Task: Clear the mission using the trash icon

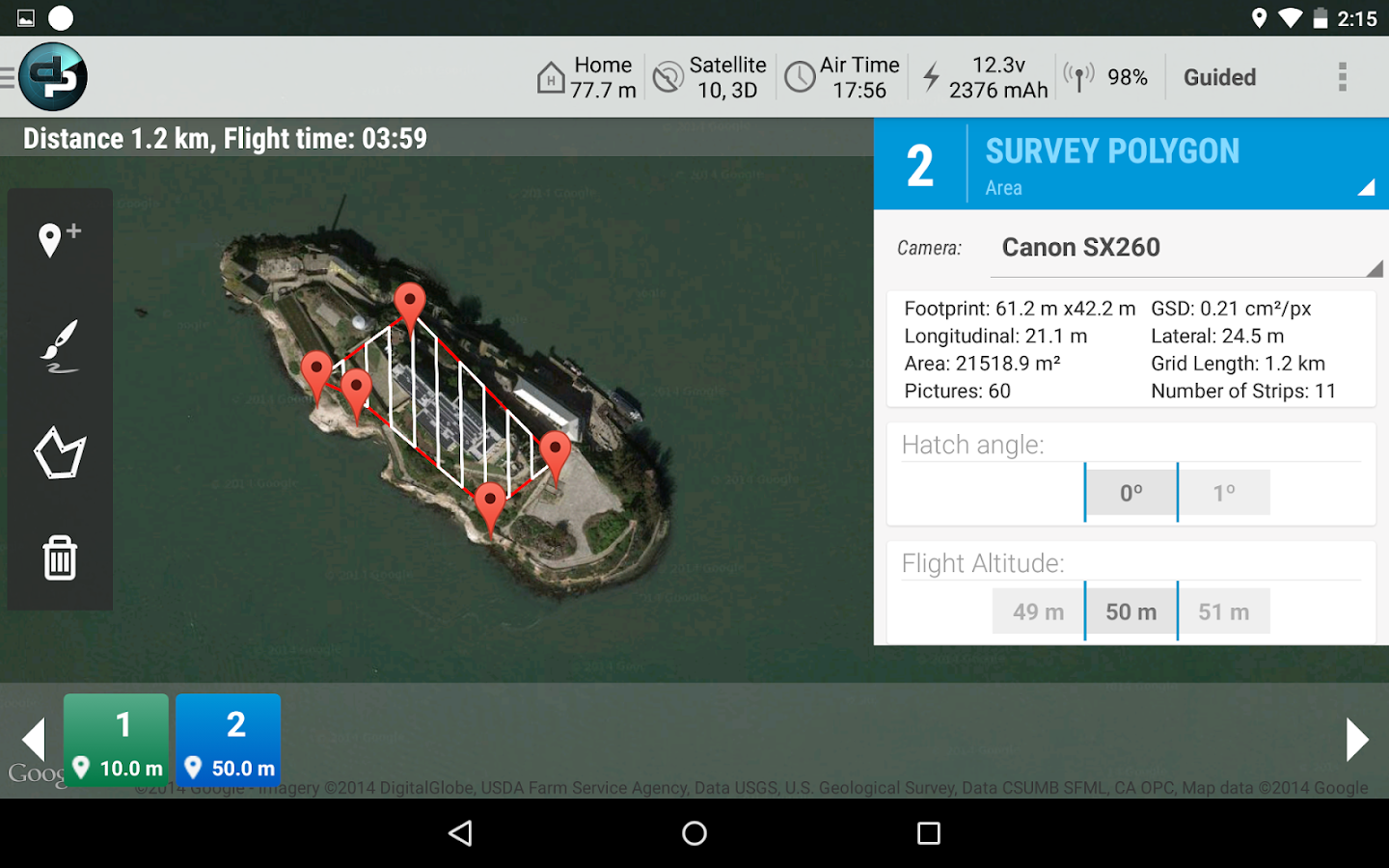Action: [59, 557]
